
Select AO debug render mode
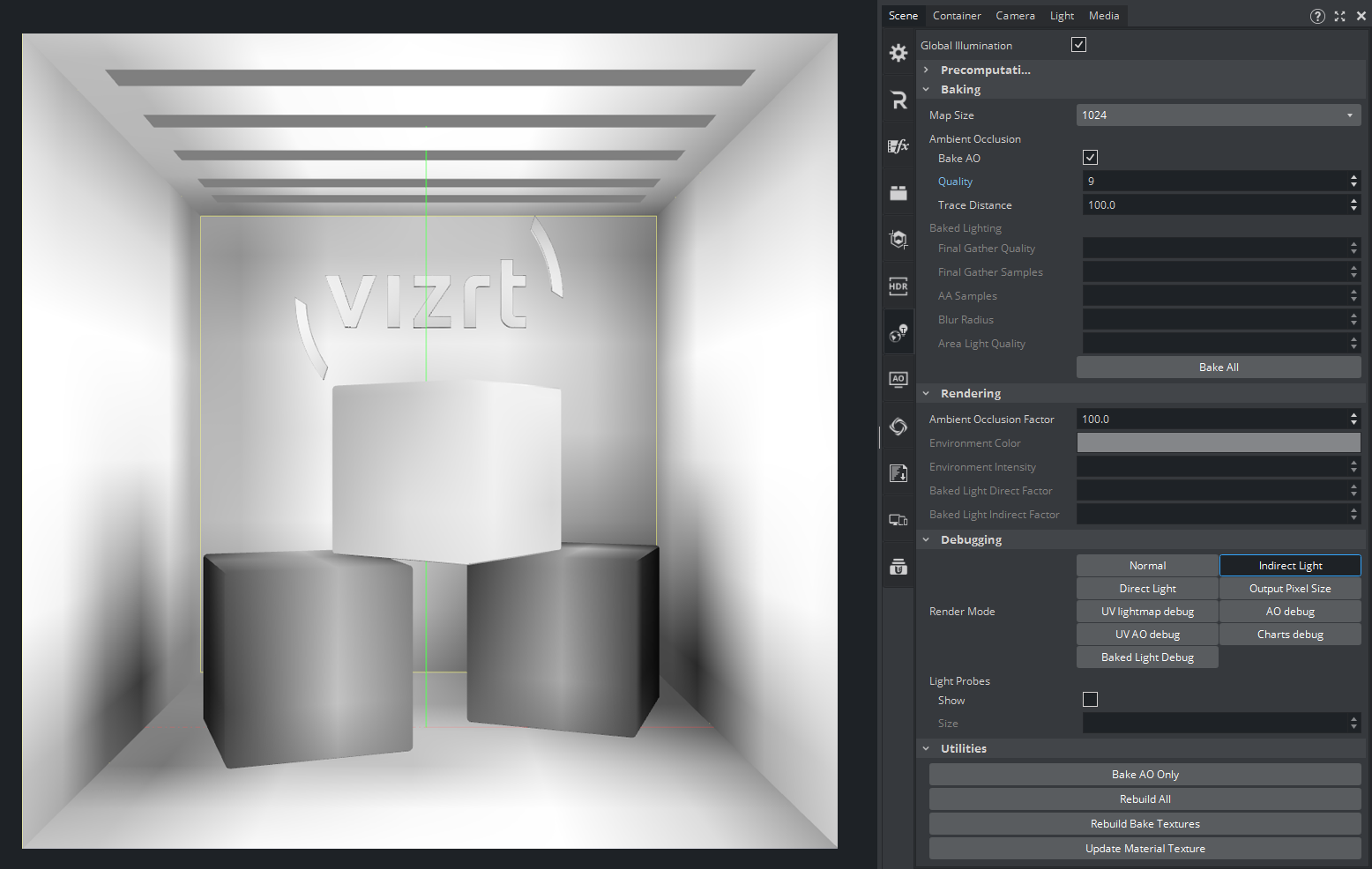click(x=1289, y=612)
